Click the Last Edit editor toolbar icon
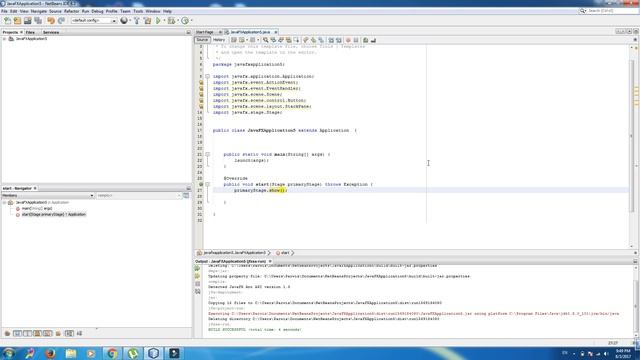640x360 pixels. click(x=233, y=40)
